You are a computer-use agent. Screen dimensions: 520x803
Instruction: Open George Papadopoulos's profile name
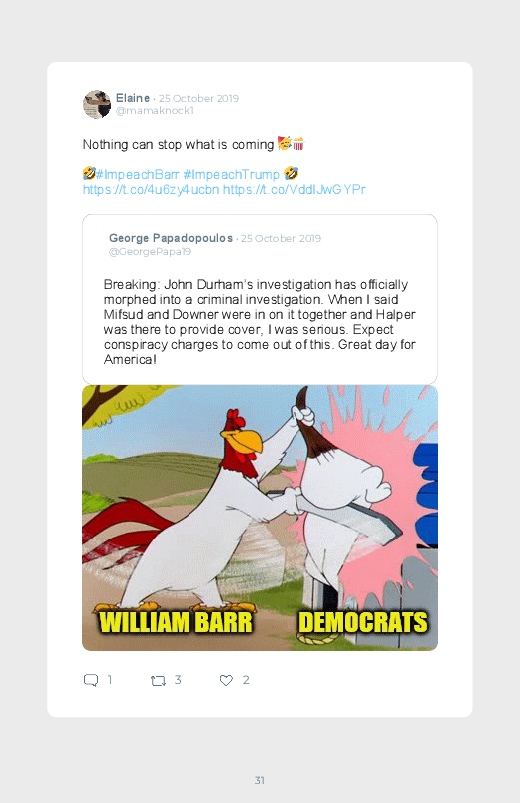[171, 238]
